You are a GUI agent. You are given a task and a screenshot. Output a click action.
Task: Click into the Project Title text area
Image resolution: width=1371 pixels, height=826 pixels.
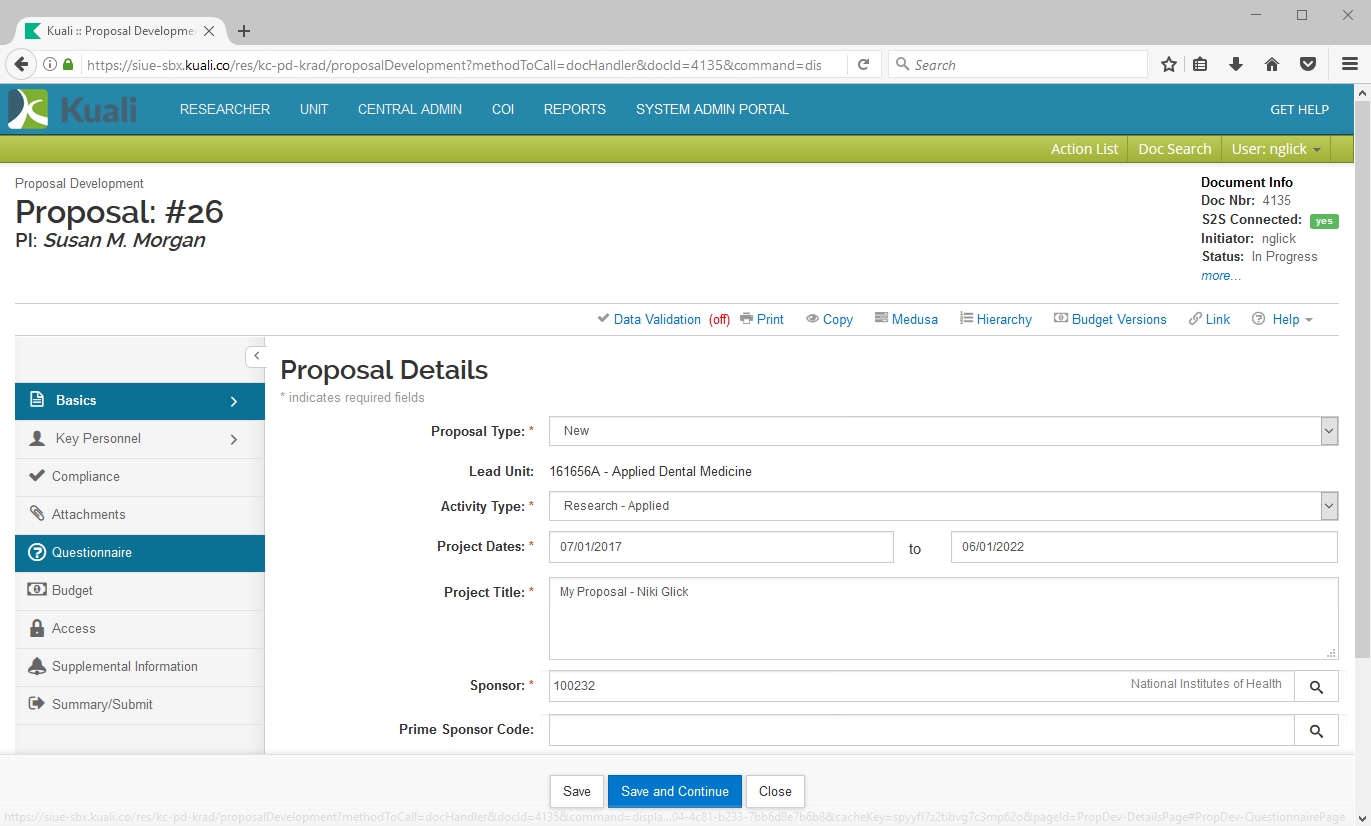click(x=942, y=618)
